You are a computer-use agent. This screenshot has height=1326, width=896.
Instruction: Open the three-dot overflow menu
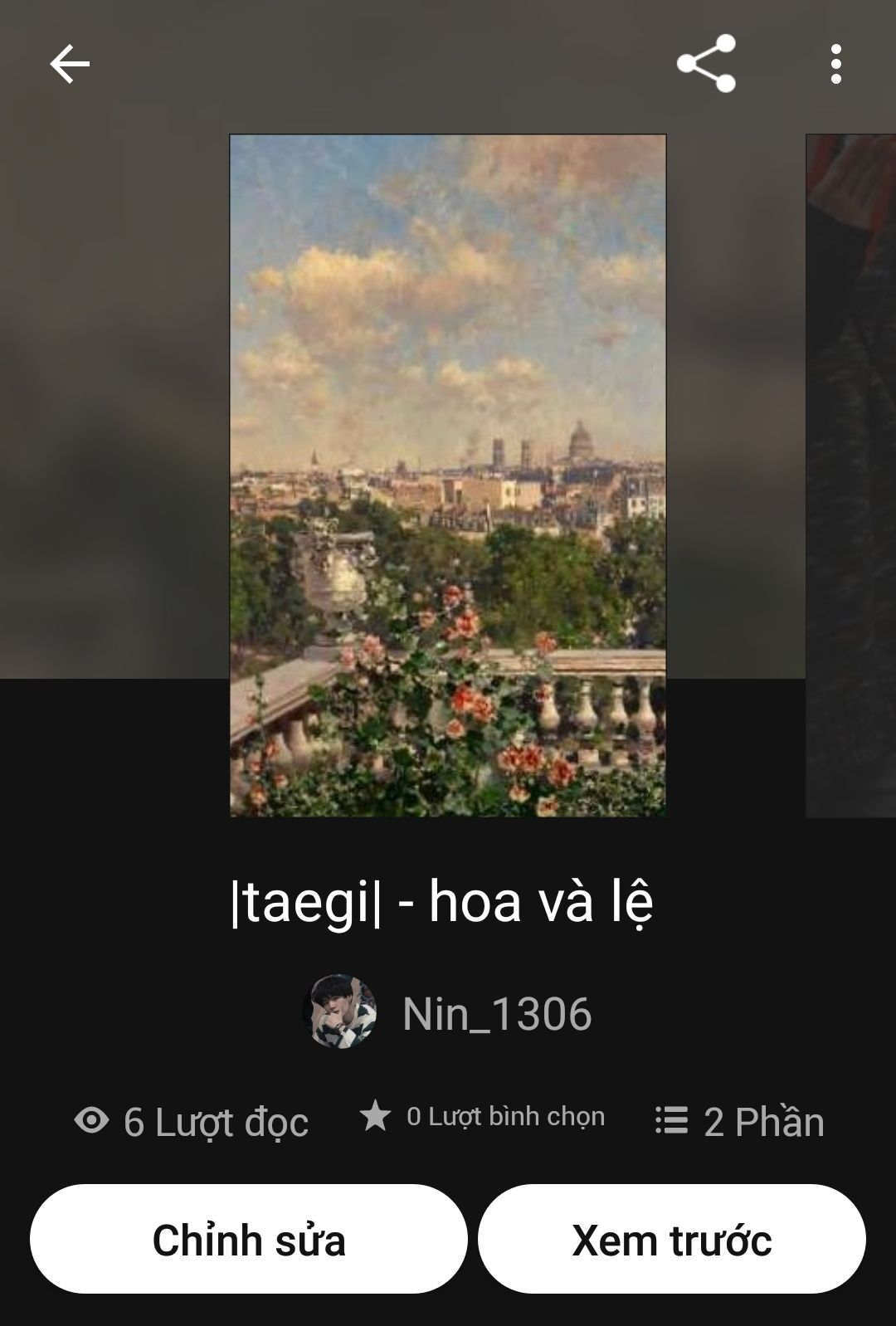click(x=835, y=64)
